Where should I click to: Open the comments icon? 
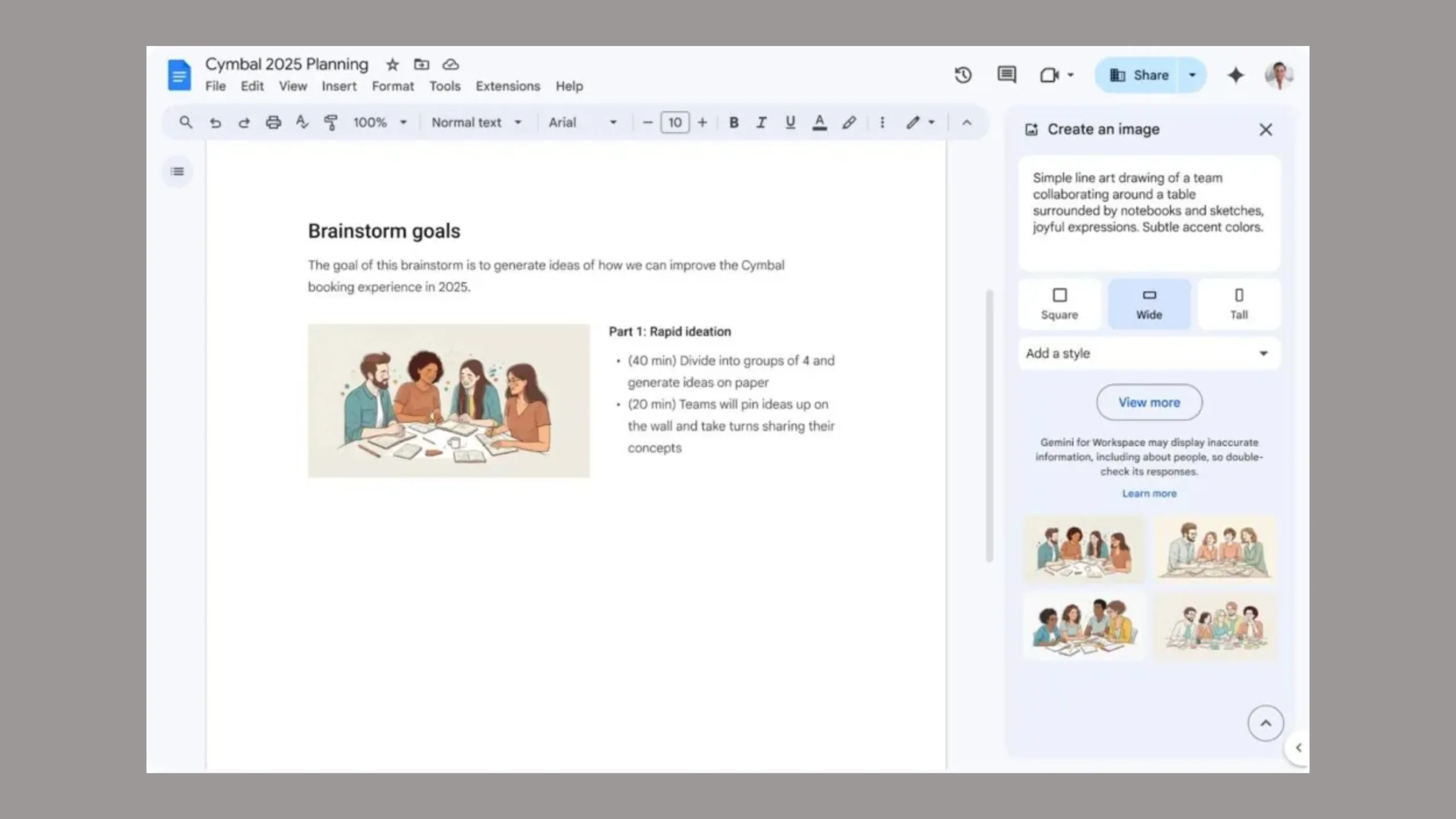pos(1007,75)
